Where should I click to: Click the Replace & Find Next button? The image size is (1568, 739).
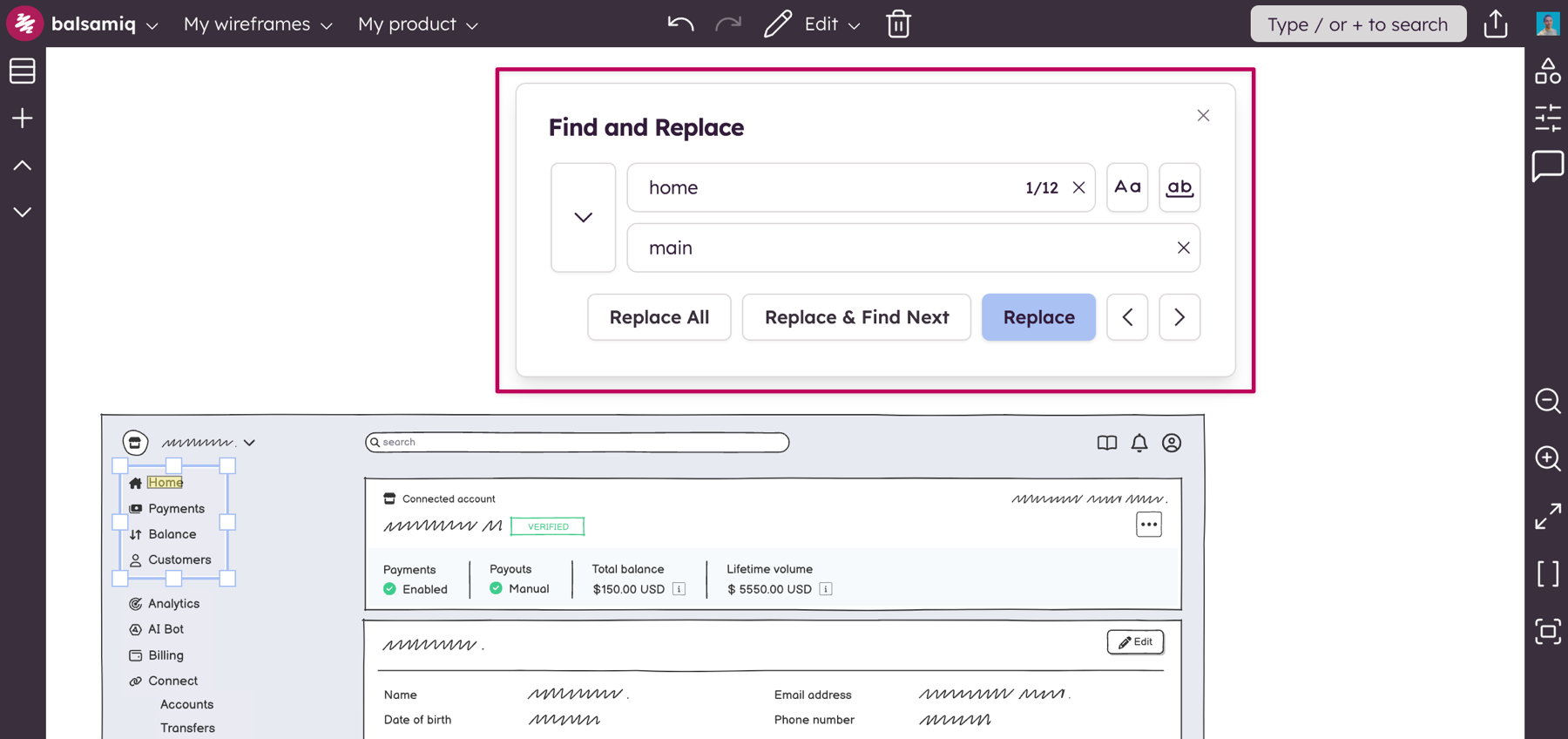point(856,317)
